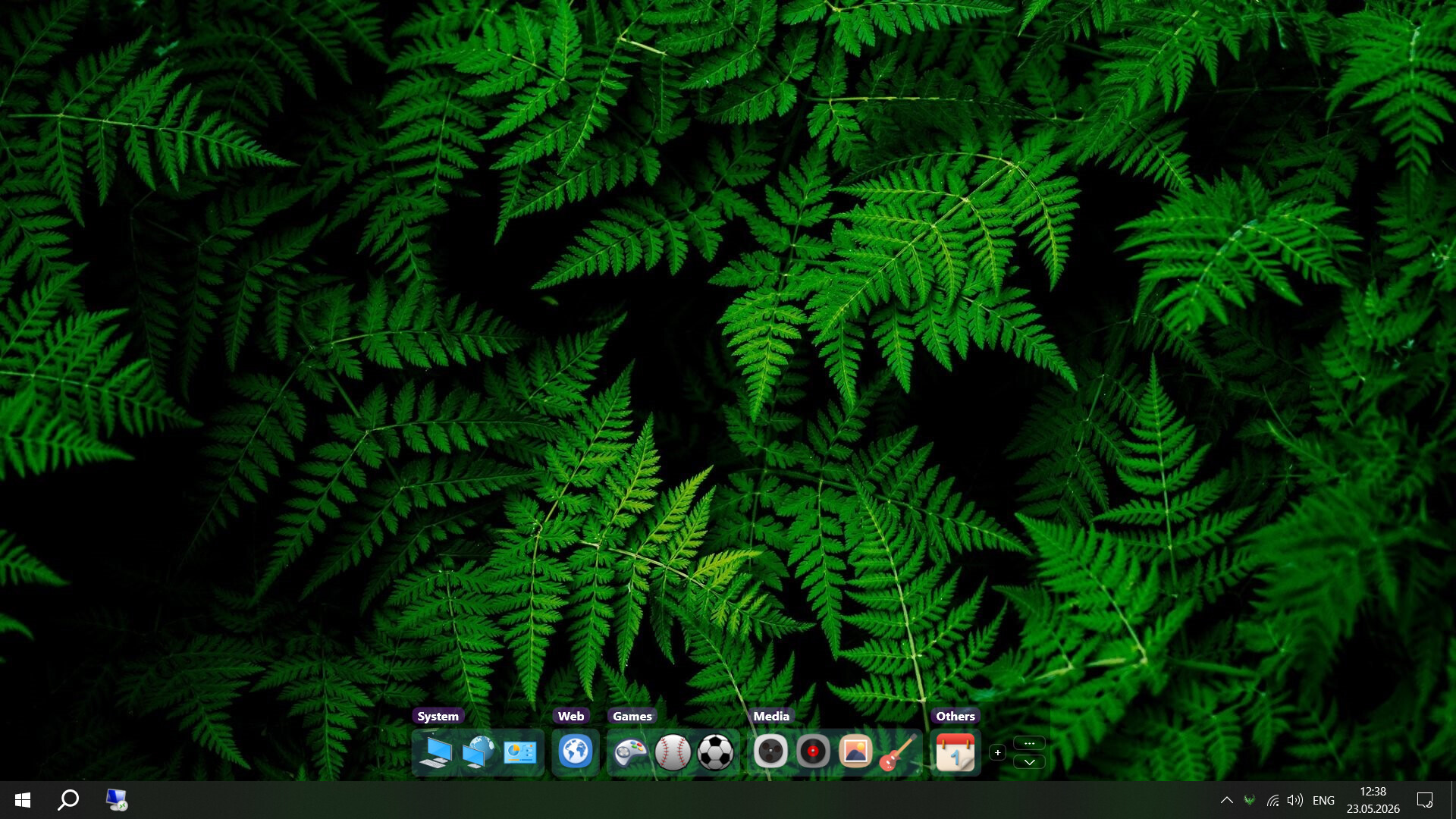Open the dock's three-dots options button
The width and height of the screenshot is (1456, 819).
(x=1029, y=743)
